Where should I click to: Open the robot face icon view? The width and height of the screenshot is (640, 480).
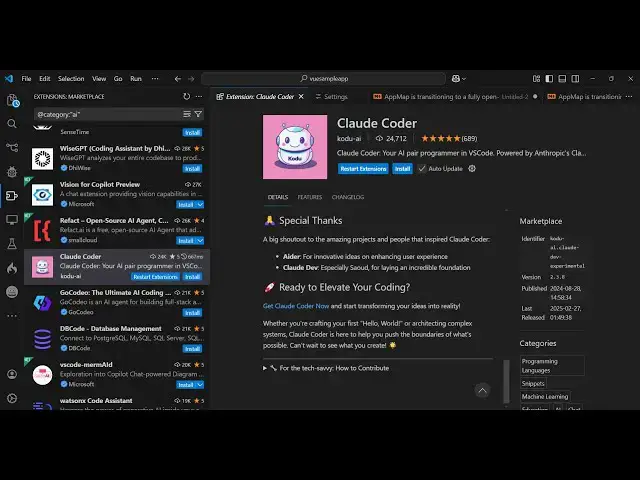click(x=12, y=292)
